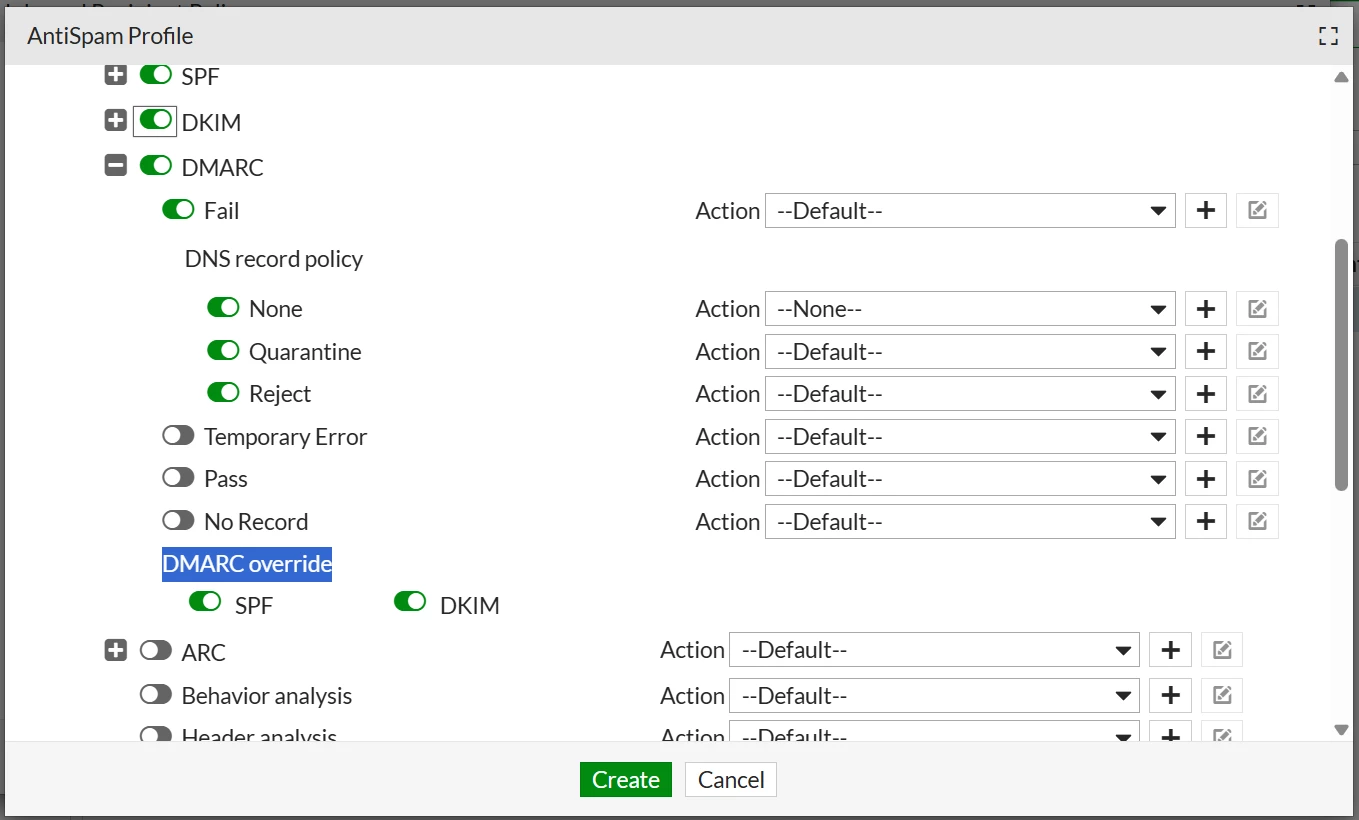Add new action for DMARC Fail
Screen dimensions: 1359x820
click(1206, 211)
